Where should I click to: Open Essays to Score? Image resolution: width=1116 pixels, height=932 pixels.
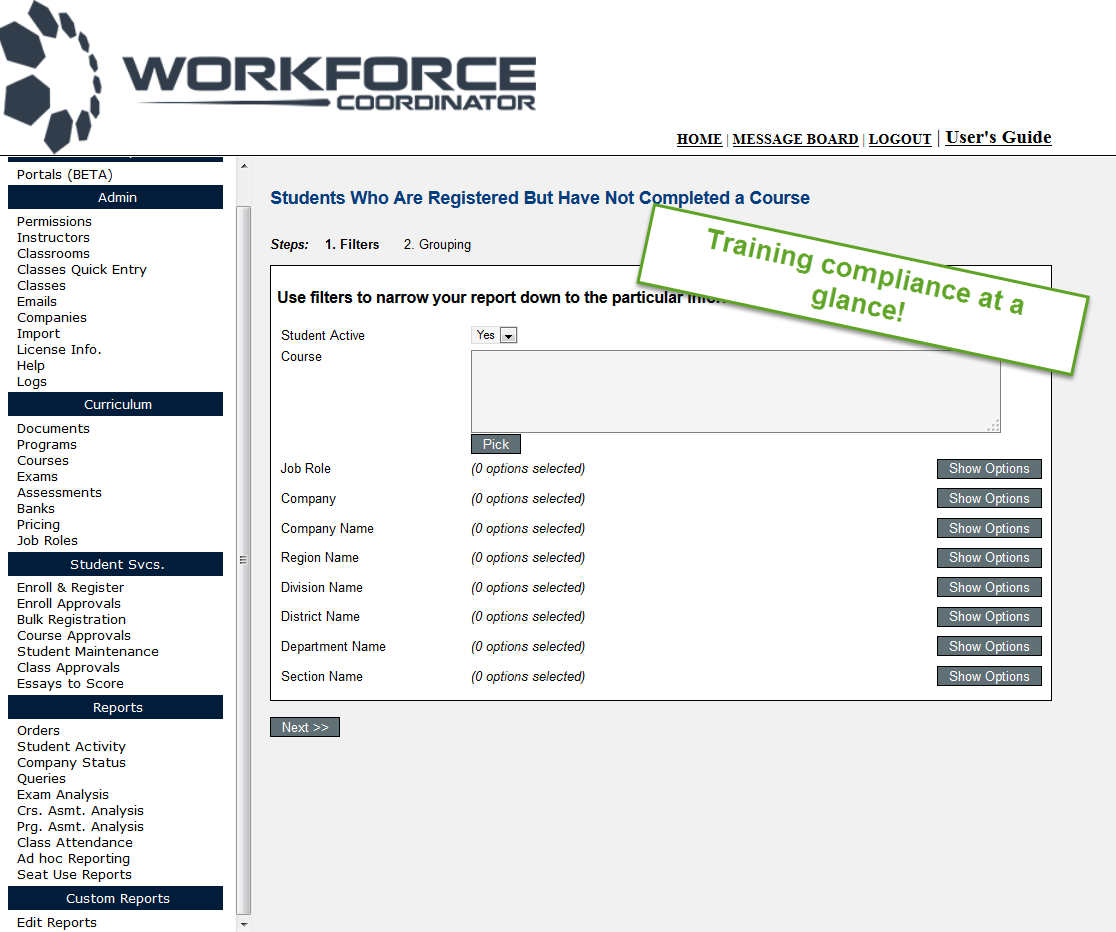click(x=70, y=684)
